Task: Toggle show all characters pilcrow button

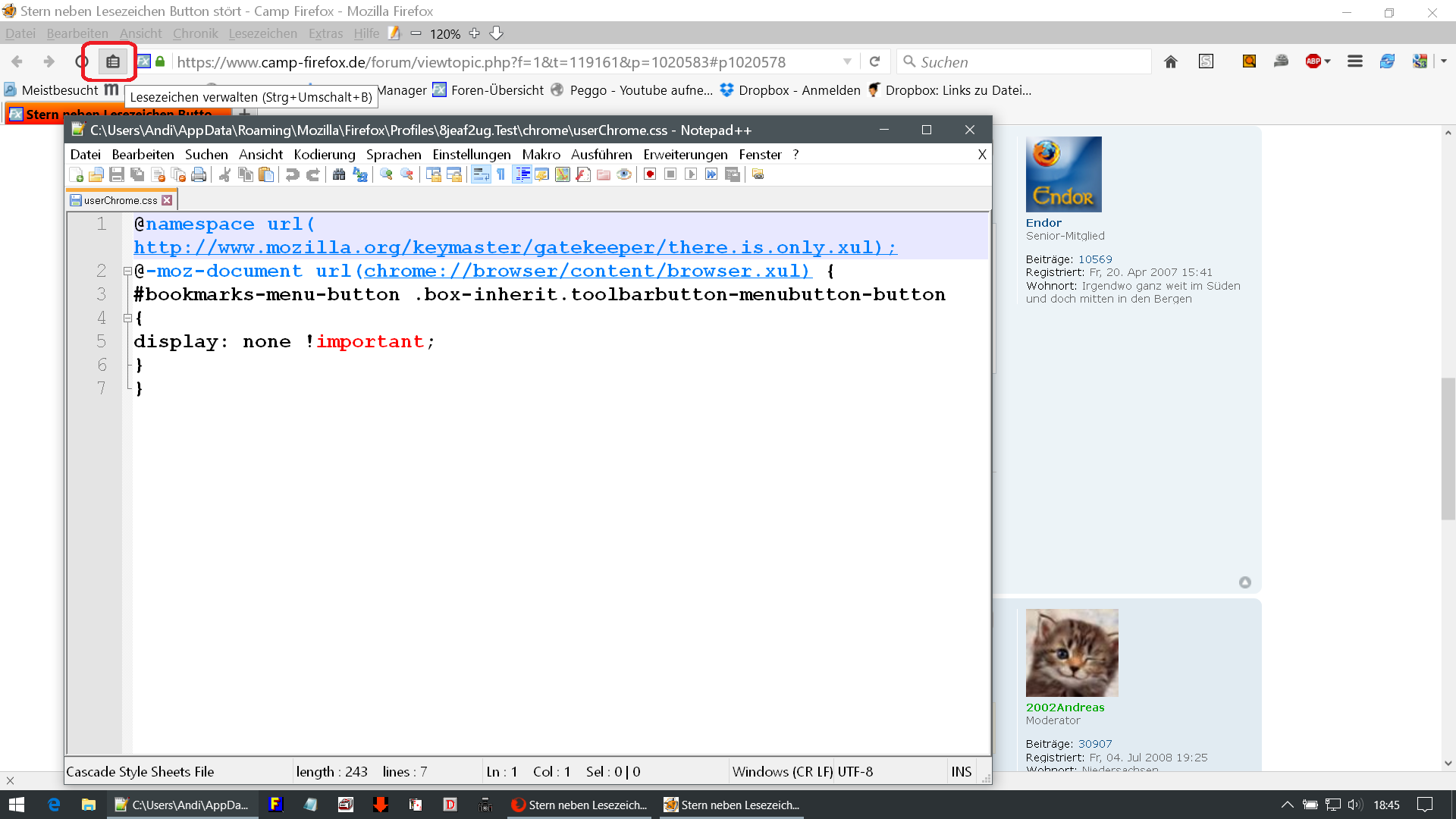Action: click(501, 174)
